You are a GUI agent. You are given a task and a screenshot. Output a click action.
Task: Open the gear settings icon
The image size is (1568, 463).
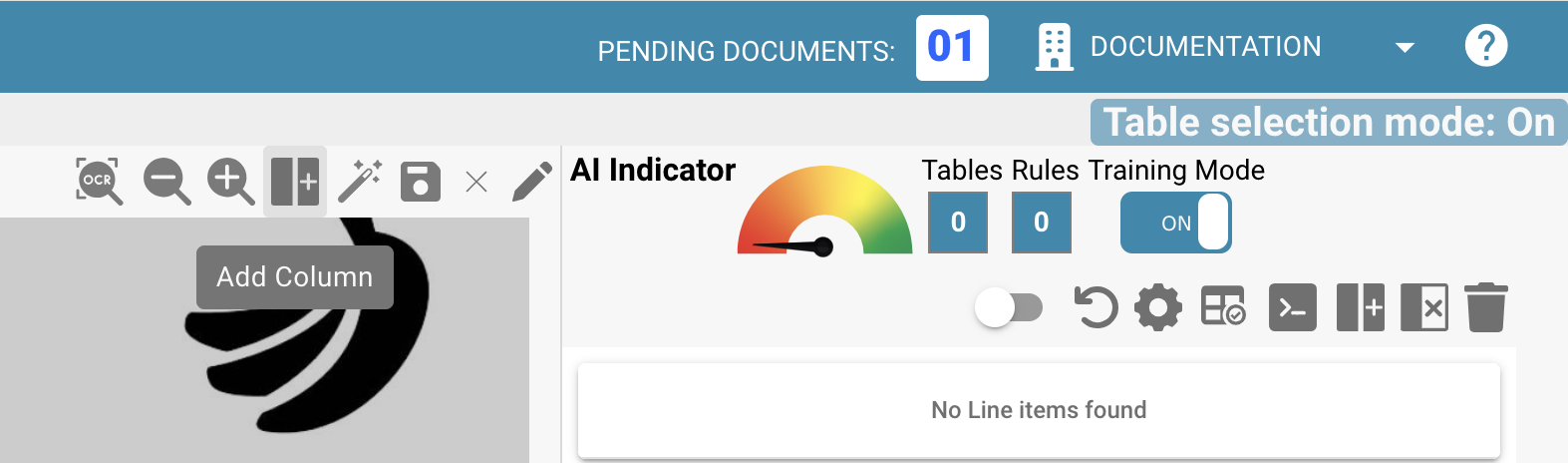click(1158, 307)
